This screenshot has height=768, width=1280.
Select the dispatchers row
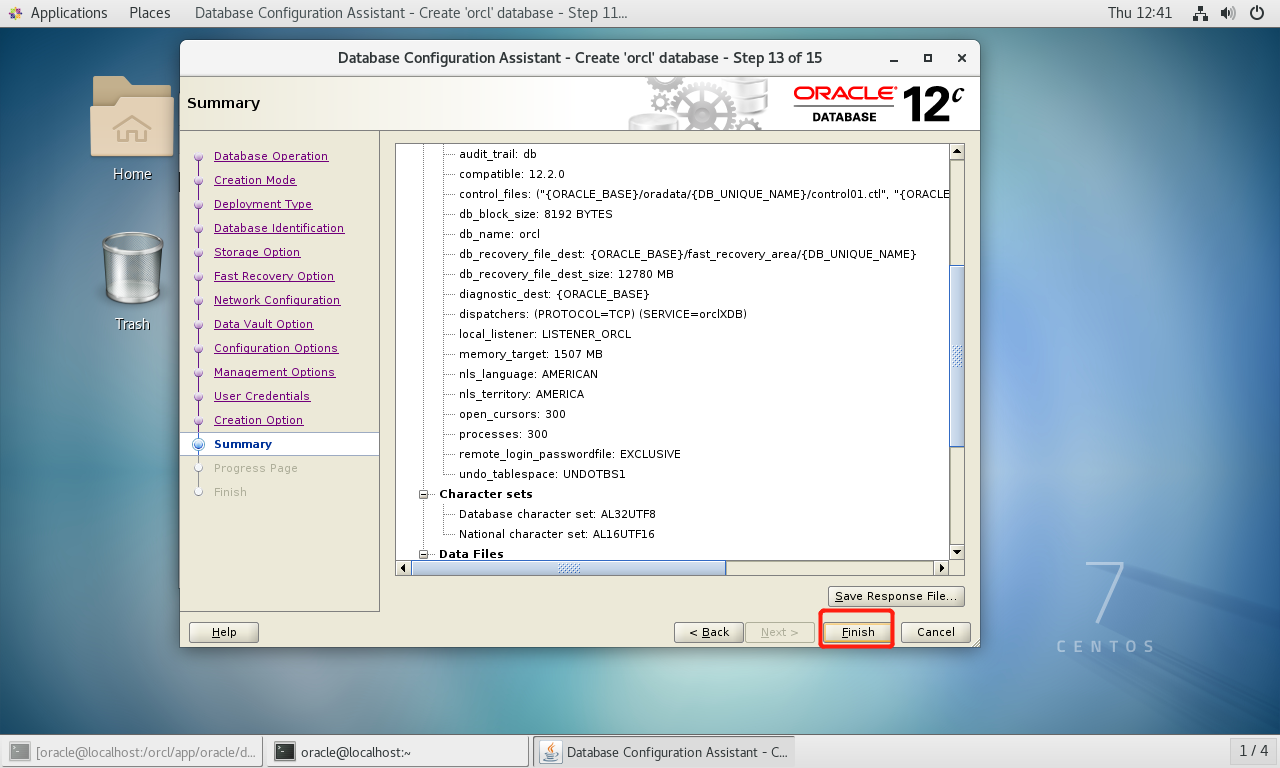coord(603,314)
